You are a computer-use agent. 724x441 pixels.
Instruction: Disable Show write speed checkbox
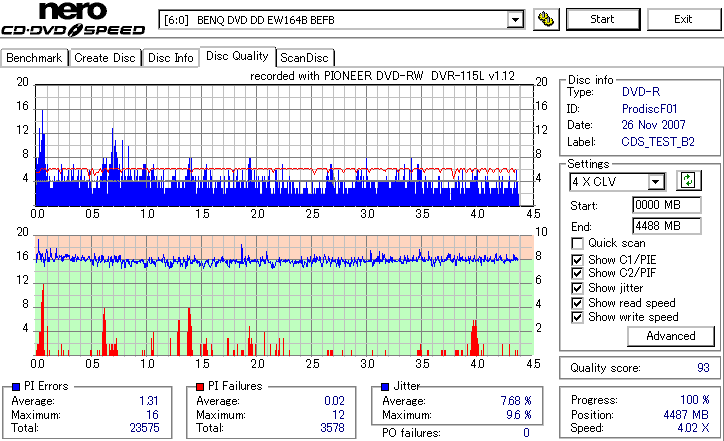(577, 317)
